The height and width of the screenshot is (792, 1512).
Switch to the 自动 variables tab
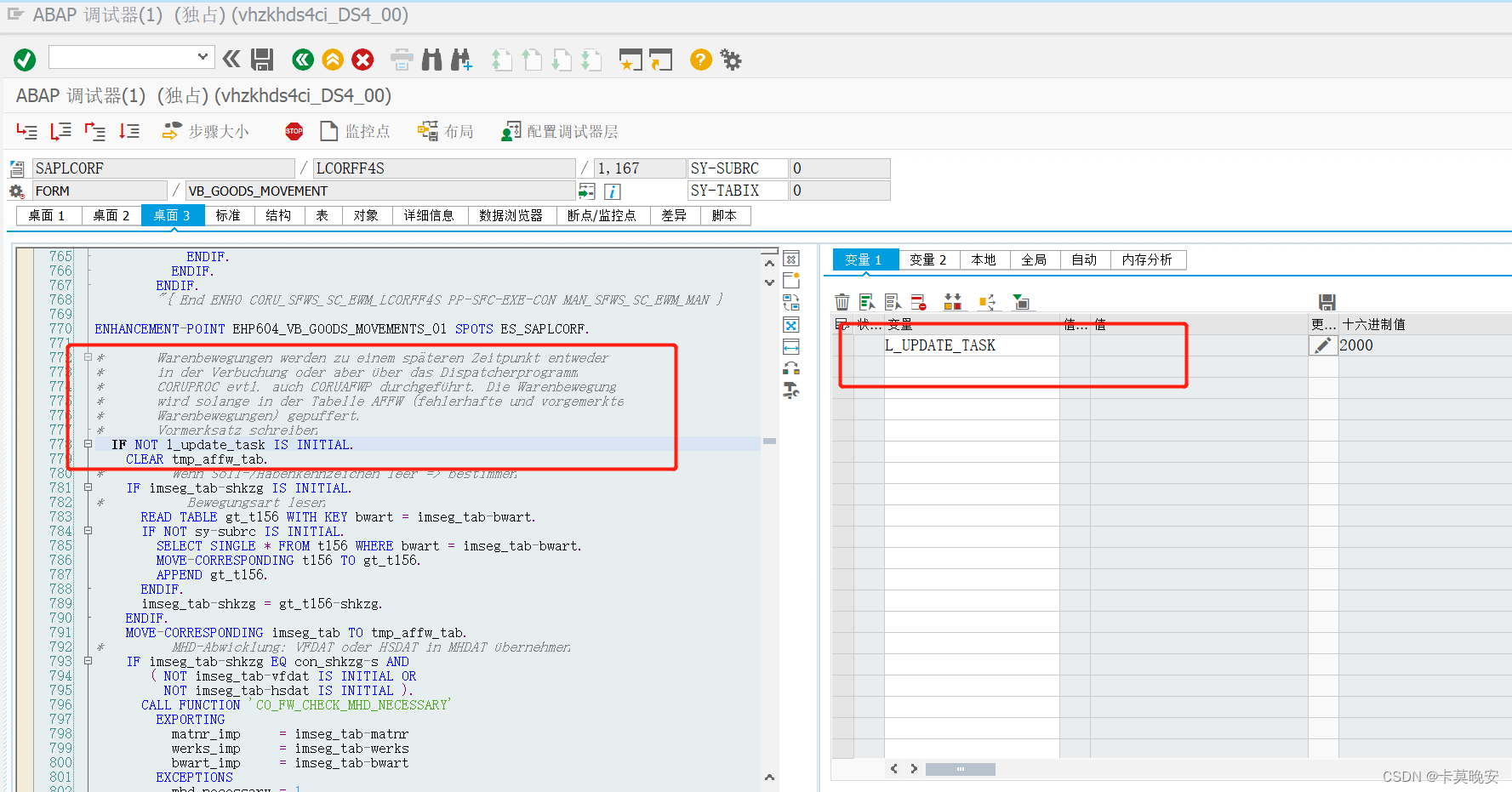(x=1084, y=260)
